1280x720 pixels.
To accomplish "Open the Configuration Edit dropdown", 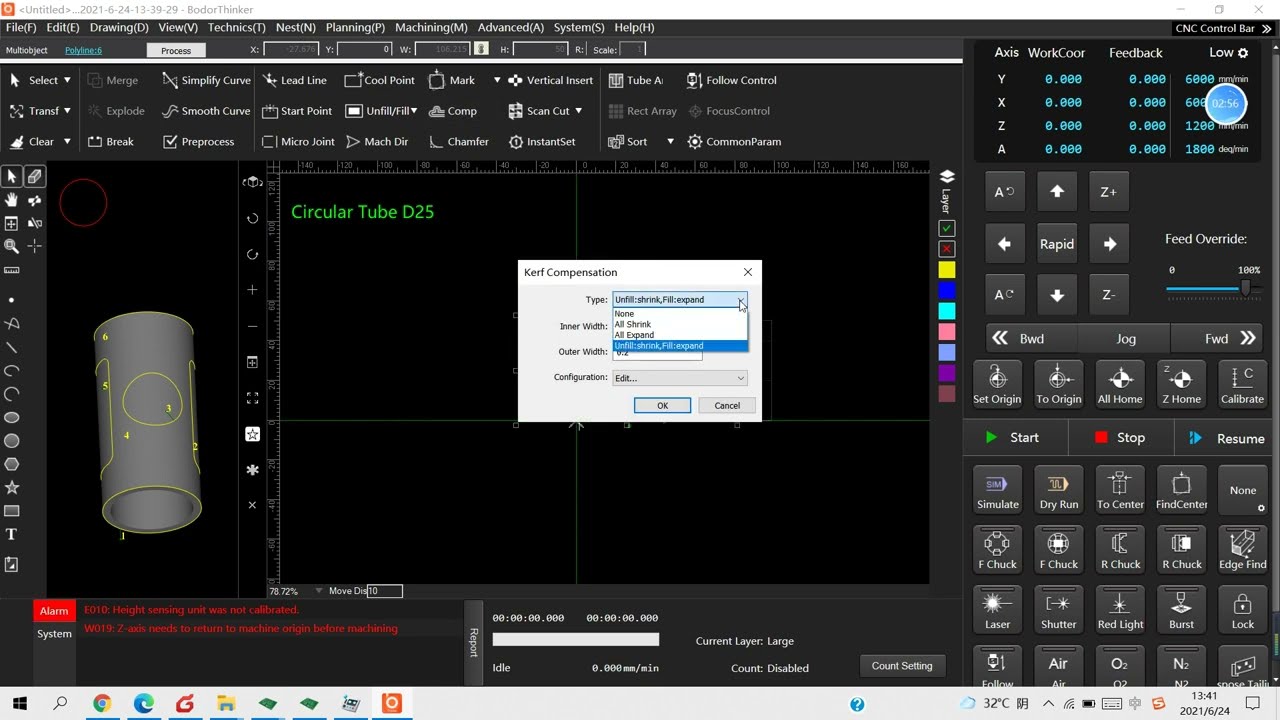I will coord(679,378).
